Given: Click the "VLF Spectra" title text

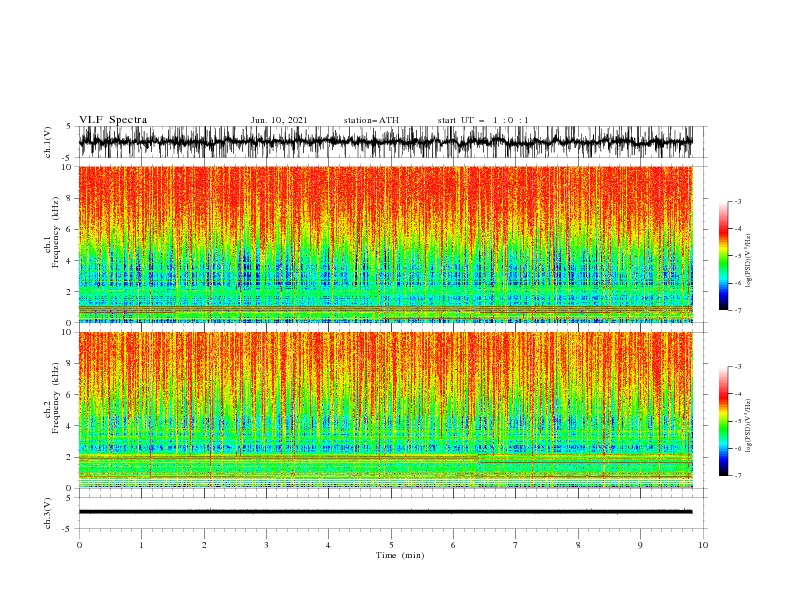Looking at the screenshot, I should (x=113, y=120).
